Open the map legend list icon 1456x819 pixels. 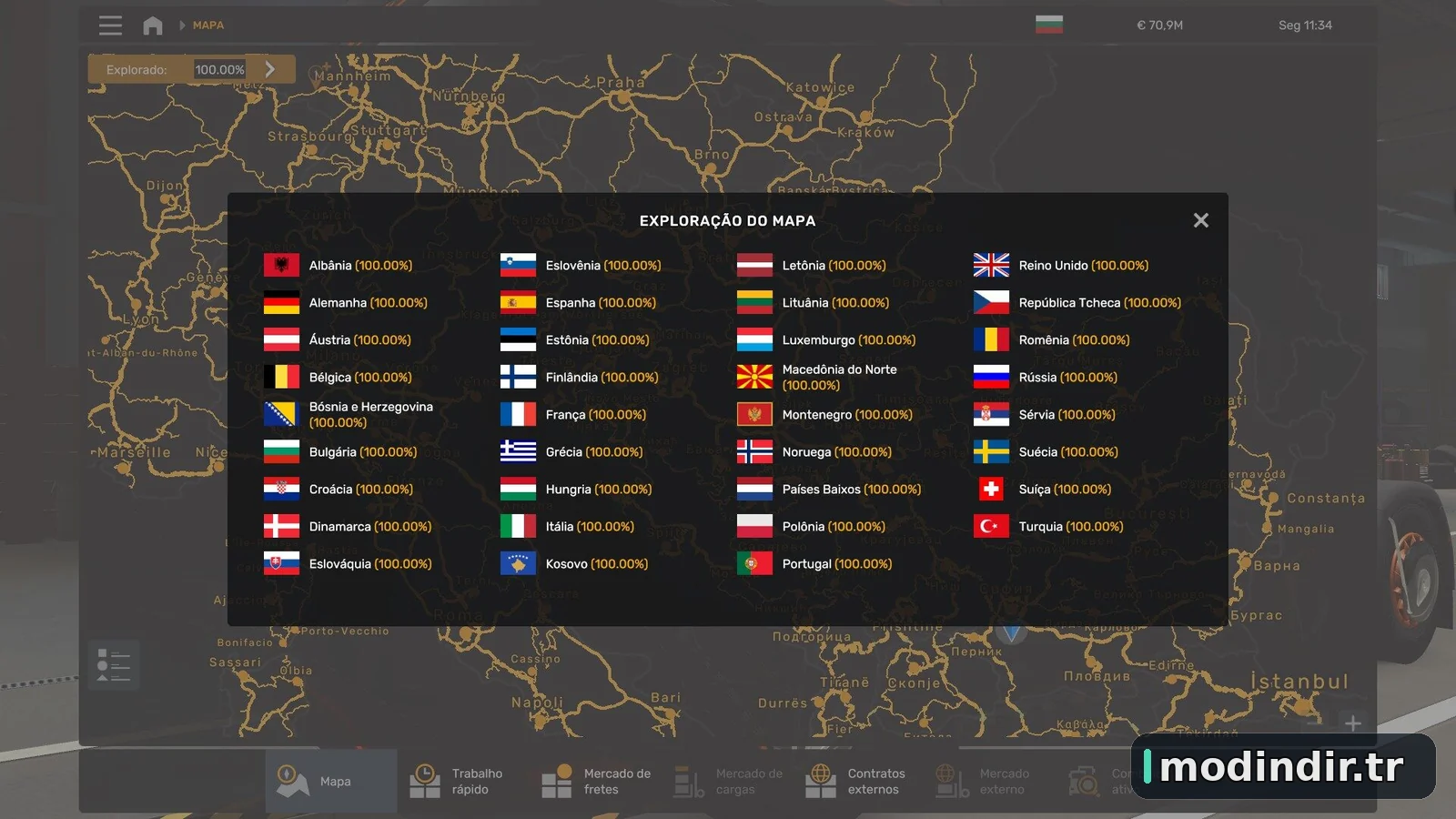[114, 665]
